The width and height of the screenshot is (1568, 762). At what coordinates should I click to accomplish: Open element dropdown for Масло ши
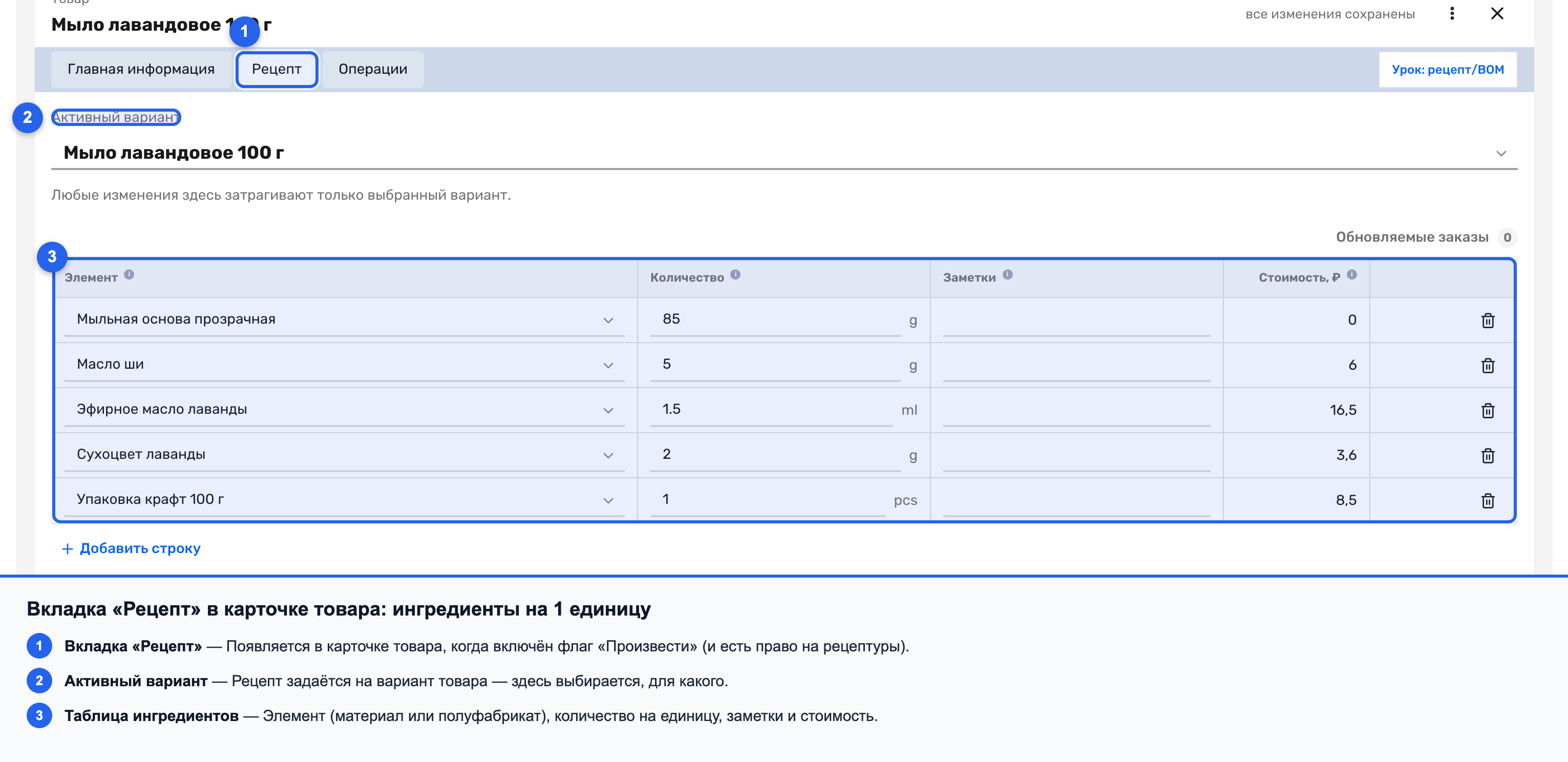point(607,365)
